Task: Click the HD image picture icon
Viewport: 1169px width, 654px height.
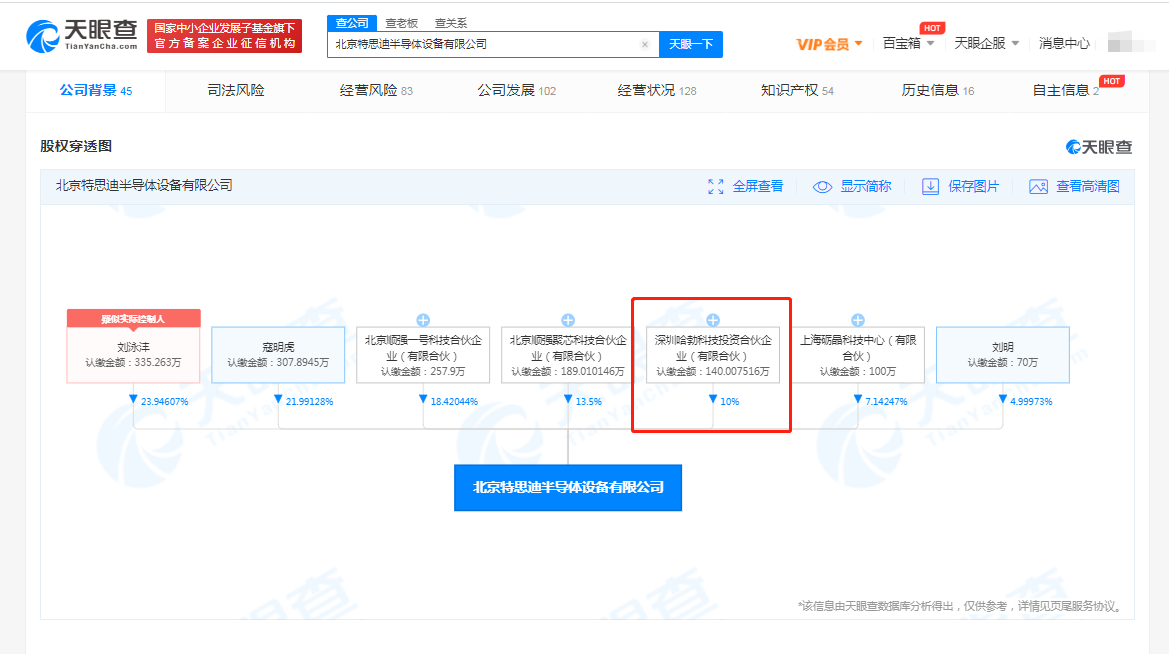Action: (x=1039, y=186)
